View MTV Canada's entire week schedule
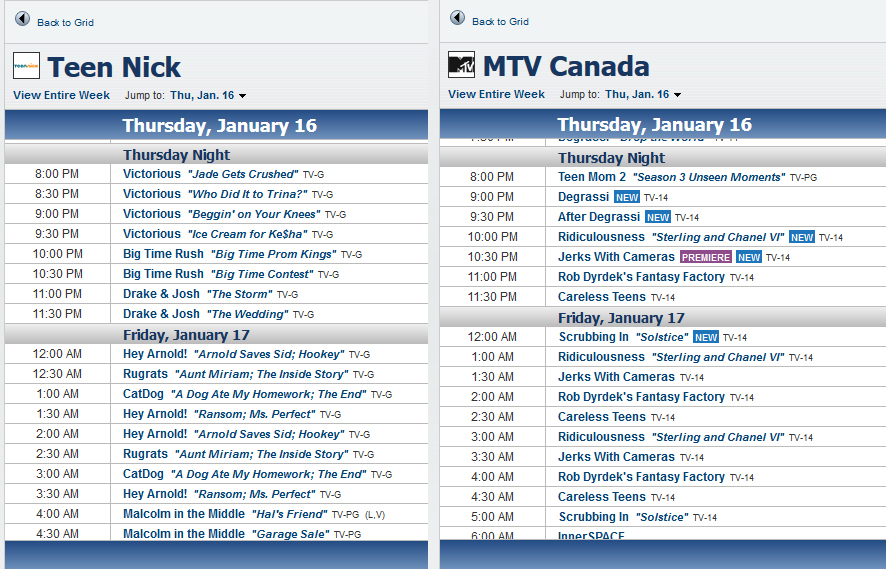886x569 pixels. pos(496,94)
